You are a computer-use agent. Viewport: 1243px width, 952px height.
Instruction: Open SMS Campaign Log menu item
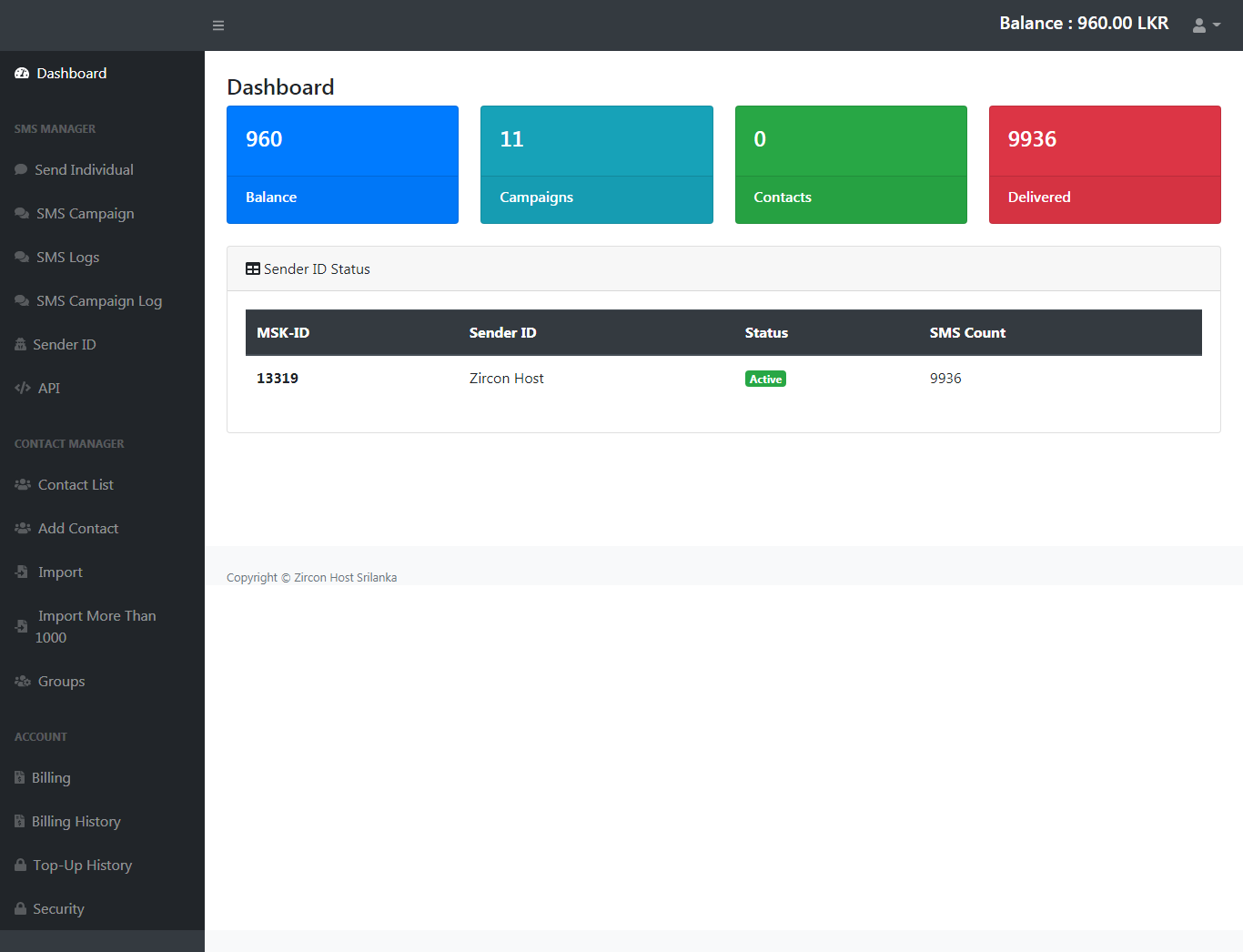98,301
